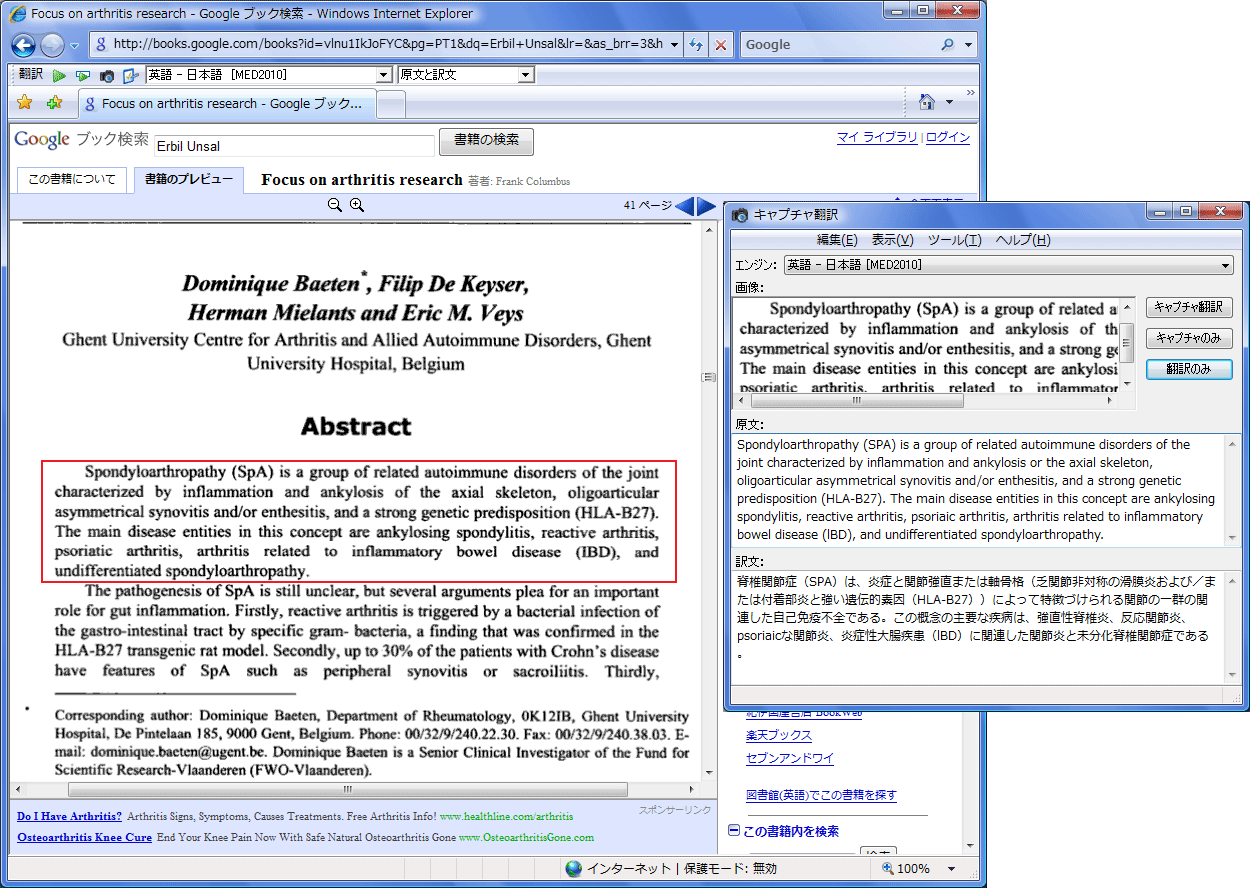Open the エンジン dropdown in キャプチャ翻訳

[x=1009, y=265]
